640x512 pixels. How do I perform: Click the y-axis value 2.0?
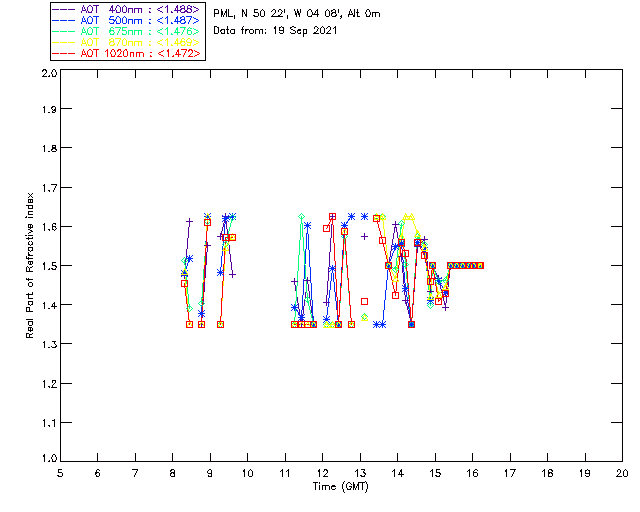click(x=49, y=73)
